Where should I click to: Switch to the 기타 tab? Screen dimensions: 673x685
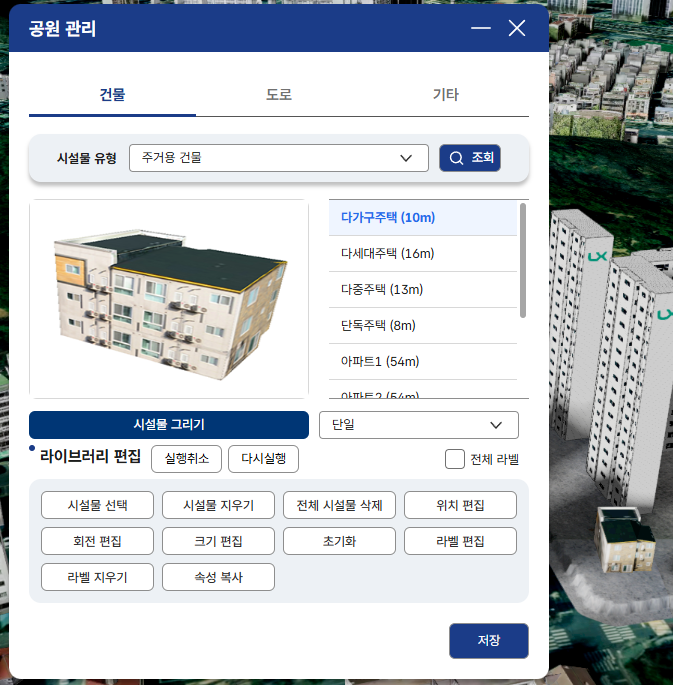tap(445, 95)
